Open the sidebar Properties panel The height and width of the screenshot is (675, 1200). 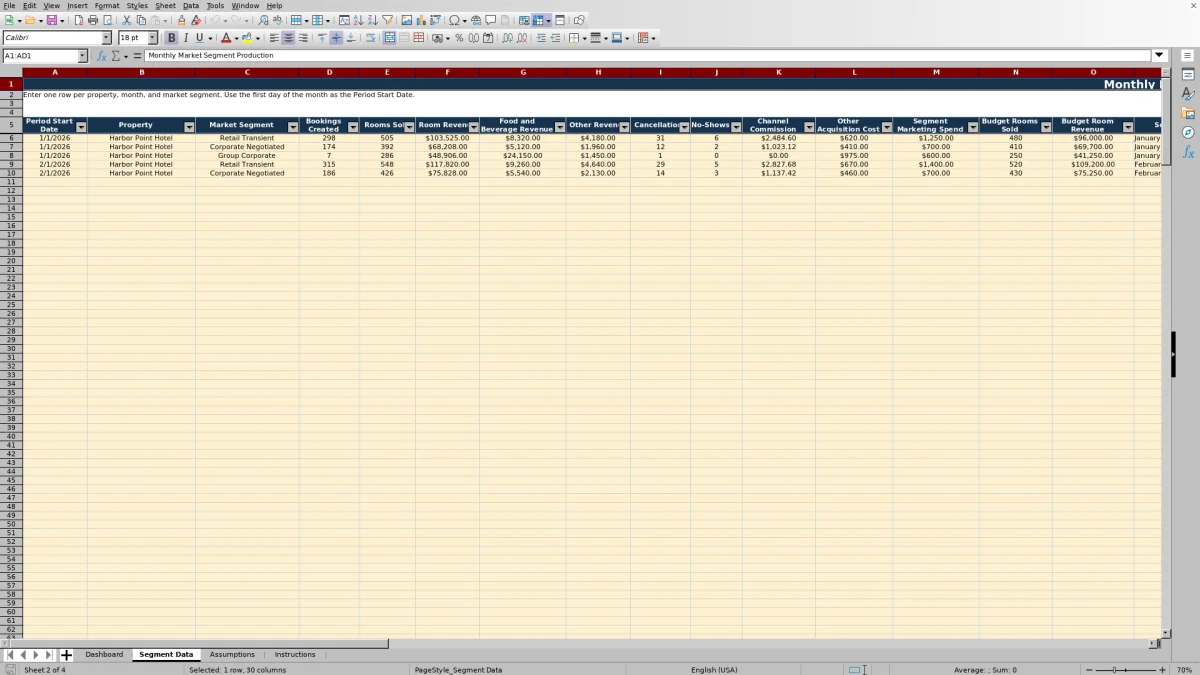(x=1188, y=75)
